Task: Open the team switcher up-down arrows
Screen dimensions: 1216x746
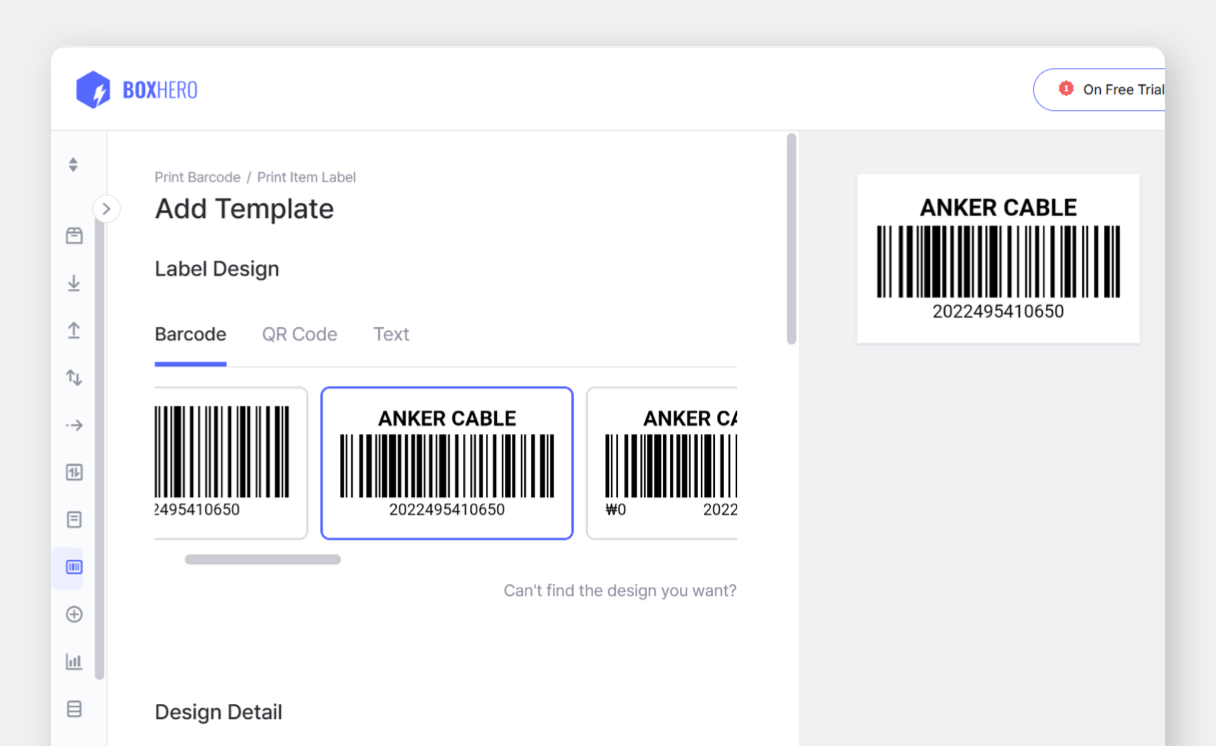Action: click(x=73, y=165)
